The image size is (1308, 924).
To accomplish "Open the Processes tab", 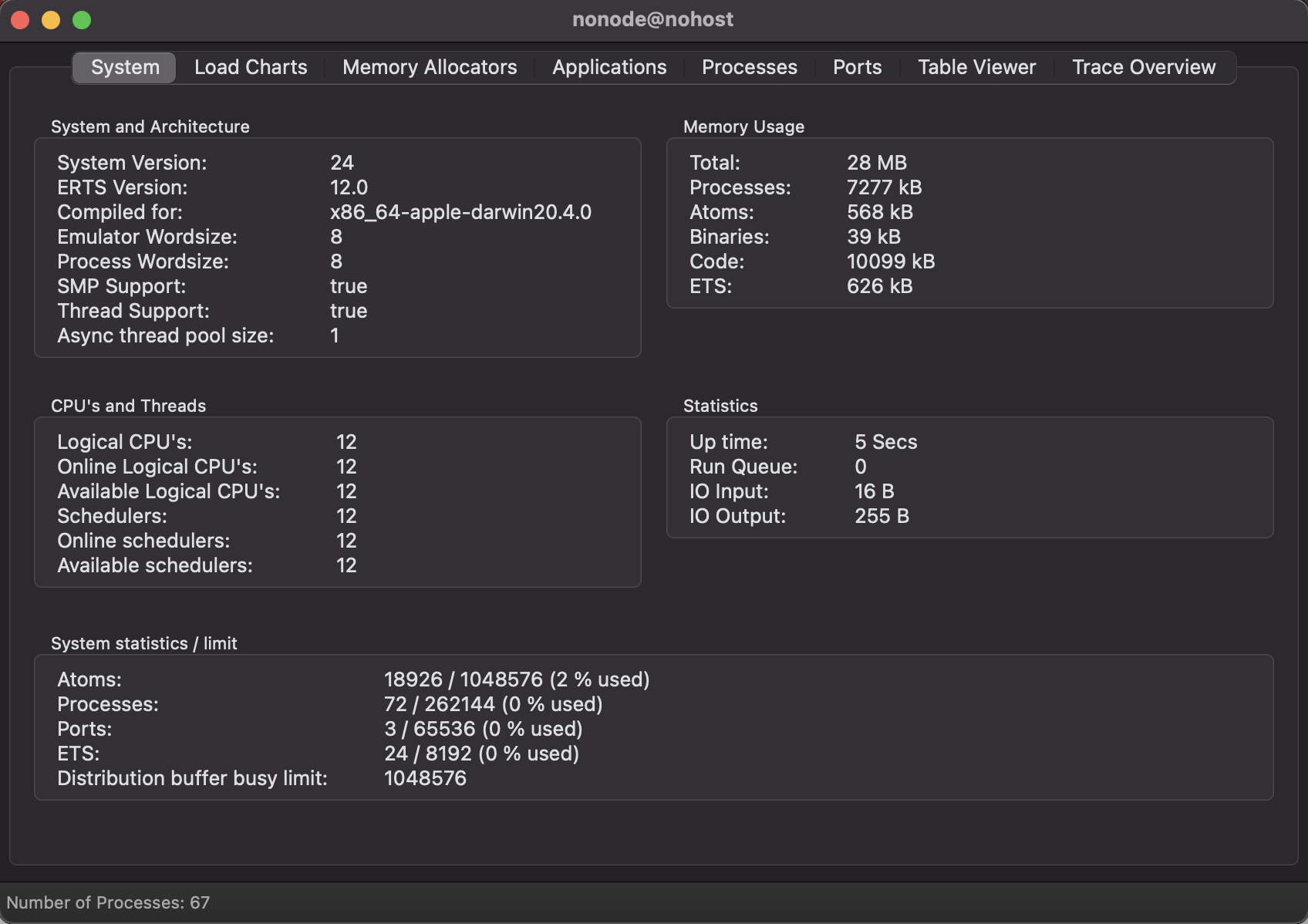I will [749, 68].
